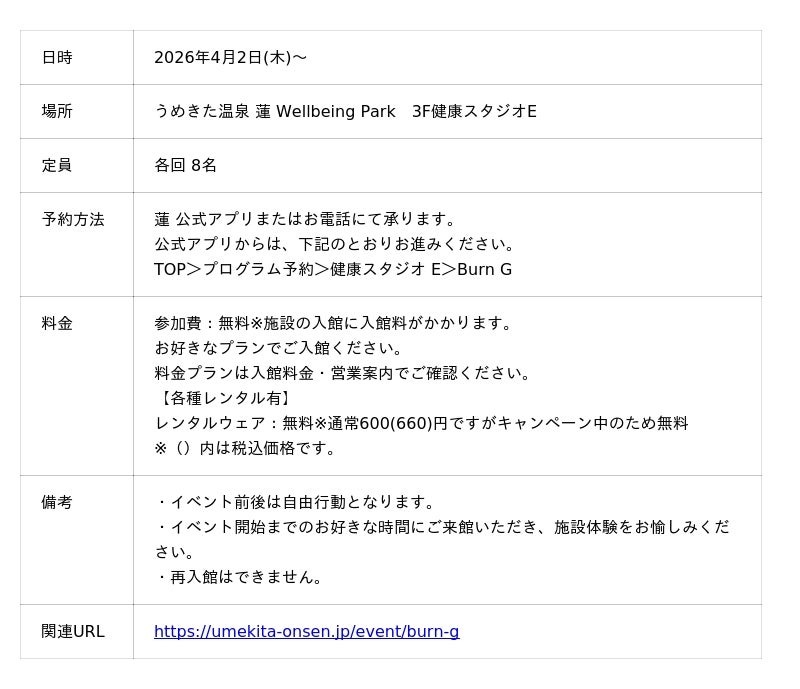Select the capacity text 各回 8名
The image size is (800, 689).
185,166
